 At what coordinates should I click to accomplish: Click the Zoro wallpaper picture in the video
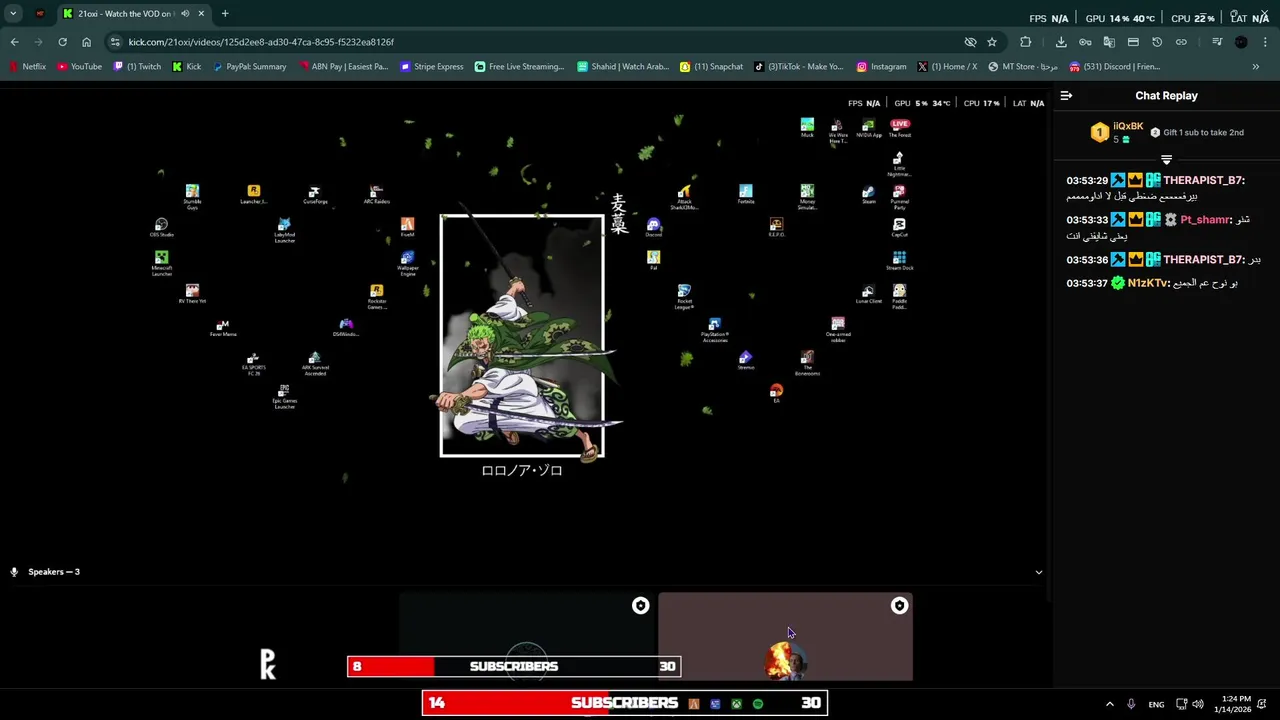pyautogui.click(x=522, y=336)
